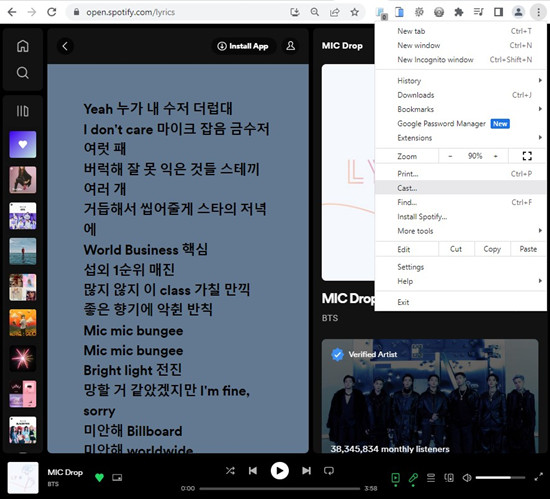
Task: Adjust the volume slider
Action: tap(500, 478)
